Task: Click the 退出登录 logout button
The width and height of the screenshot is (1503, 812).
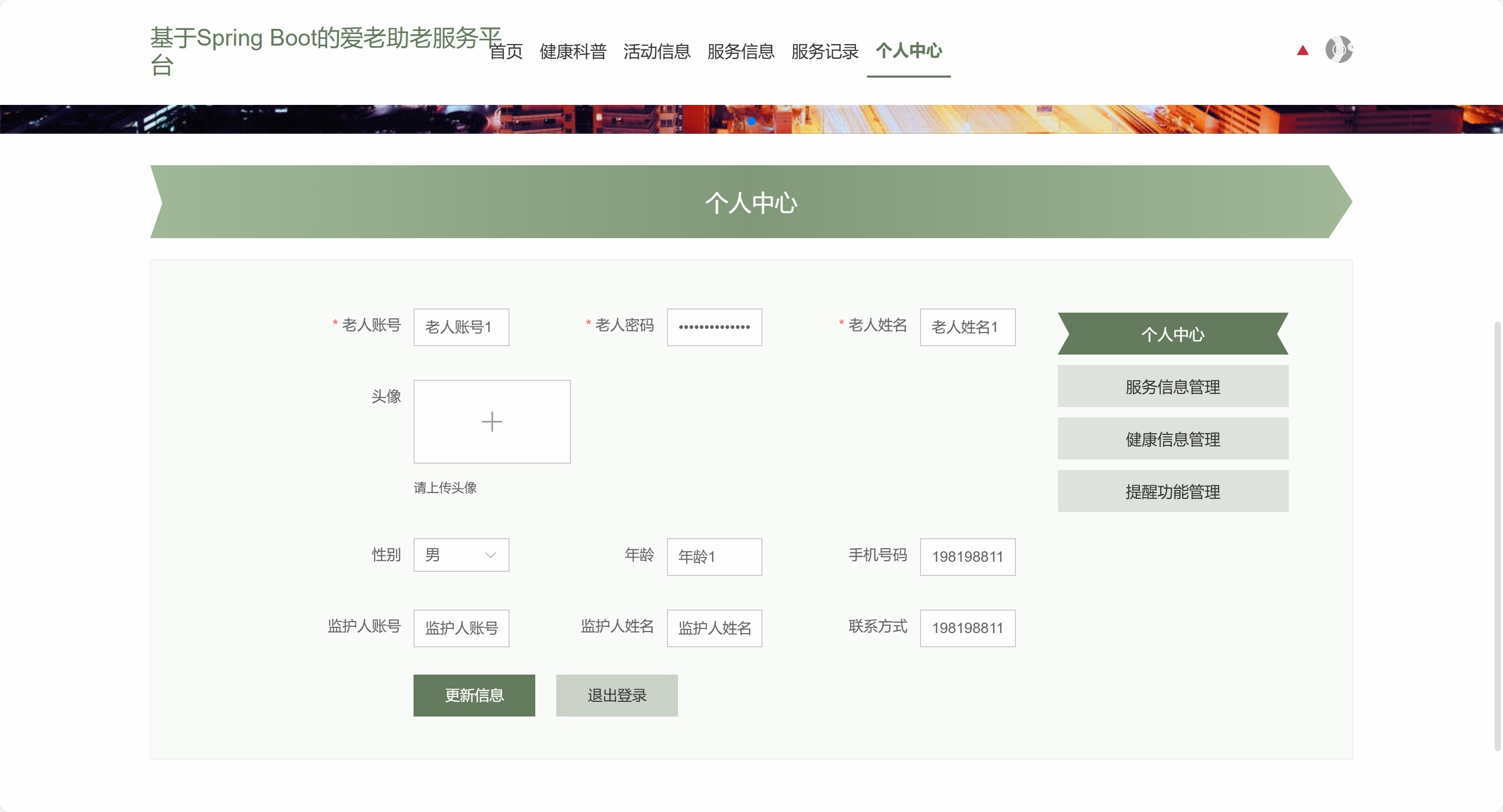Action: tap(617, 695)
